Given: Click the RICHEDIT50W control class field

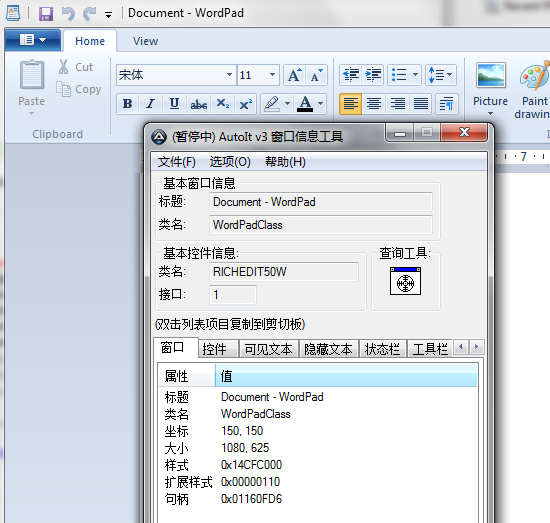Looking at the screenshot, I should (284, 271).
